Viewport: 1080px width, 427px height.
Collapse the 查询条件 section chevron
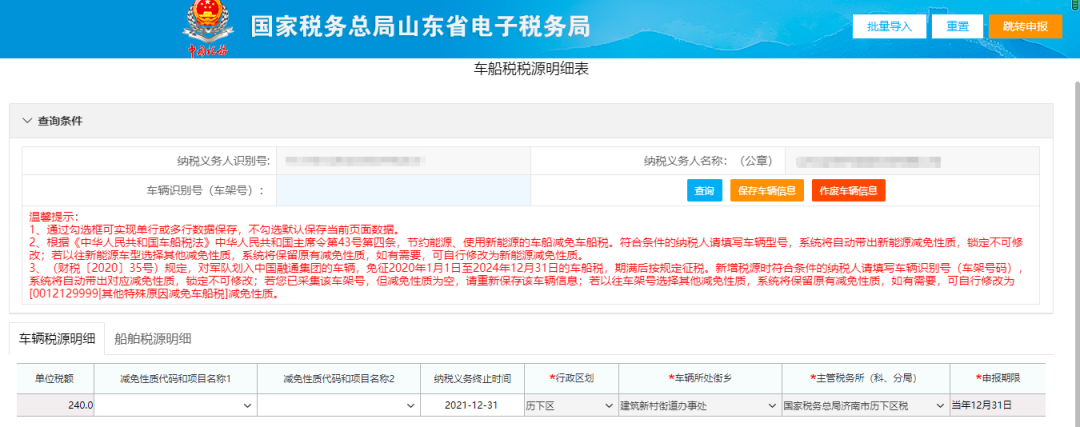(27, 121)
